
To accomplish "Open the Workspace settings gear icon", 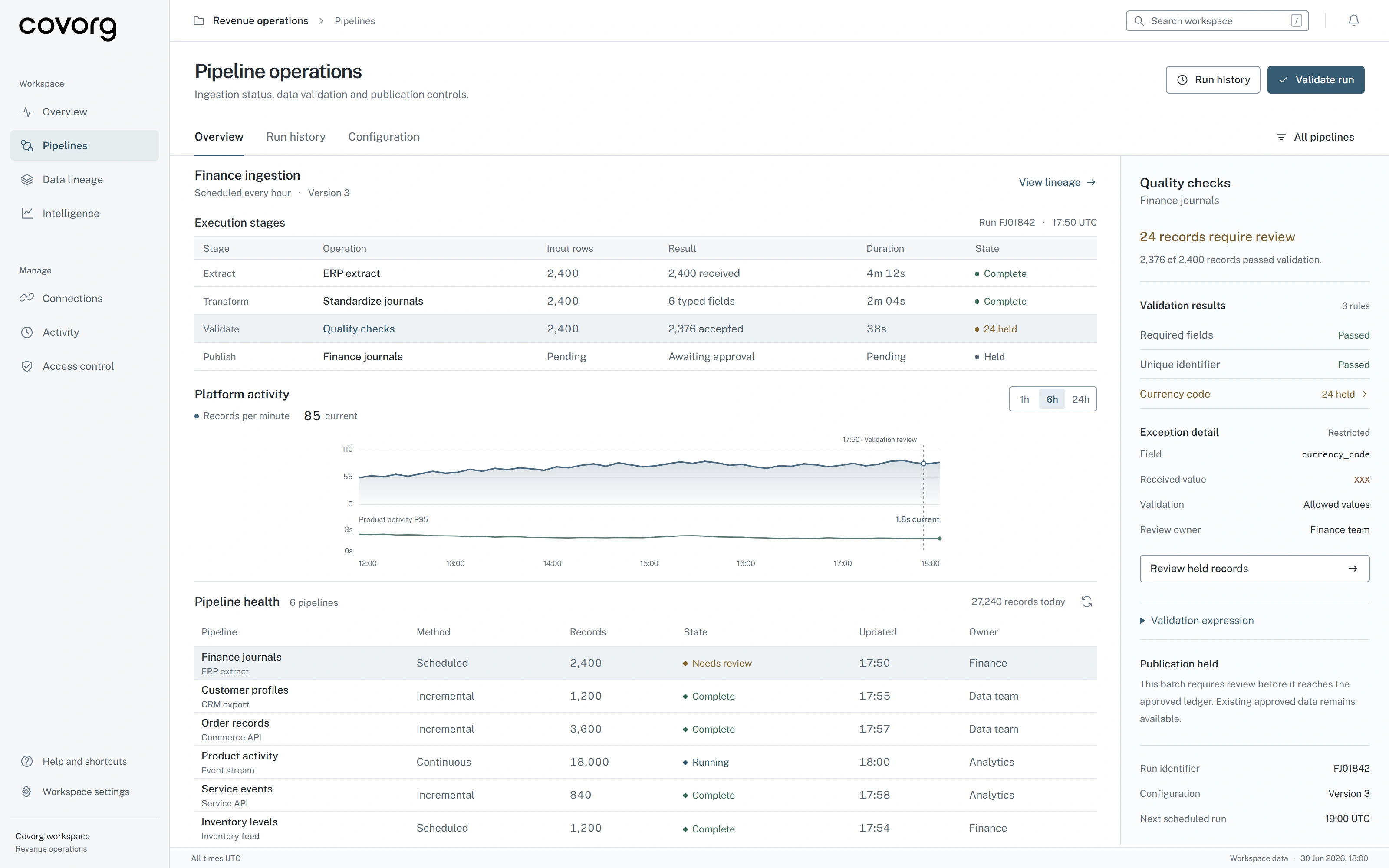I will [x=27, y=792].
